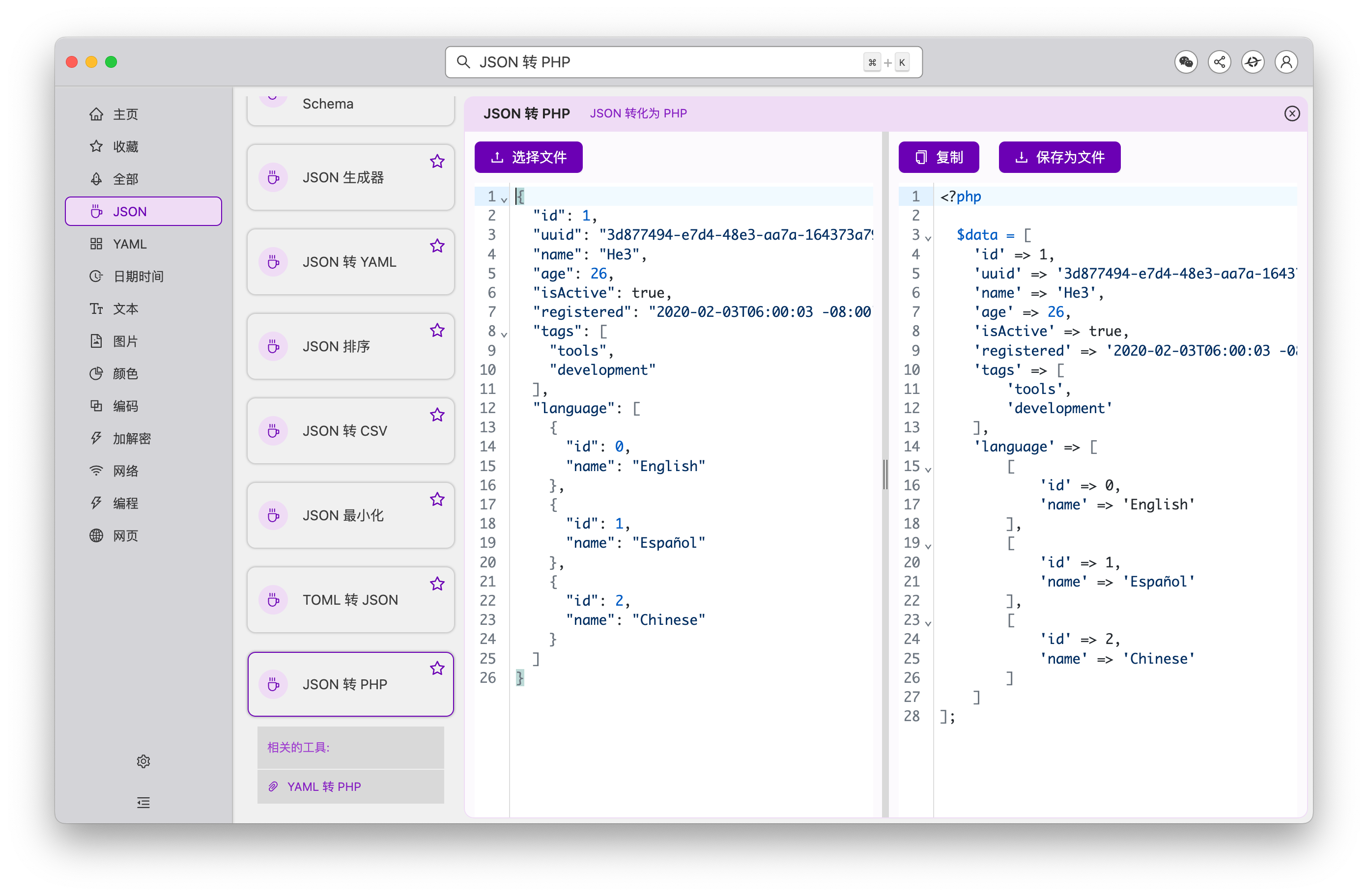Click the TOML 转 JSON cup icon
The image size is (1368, 896).
(x=274, y=599)
